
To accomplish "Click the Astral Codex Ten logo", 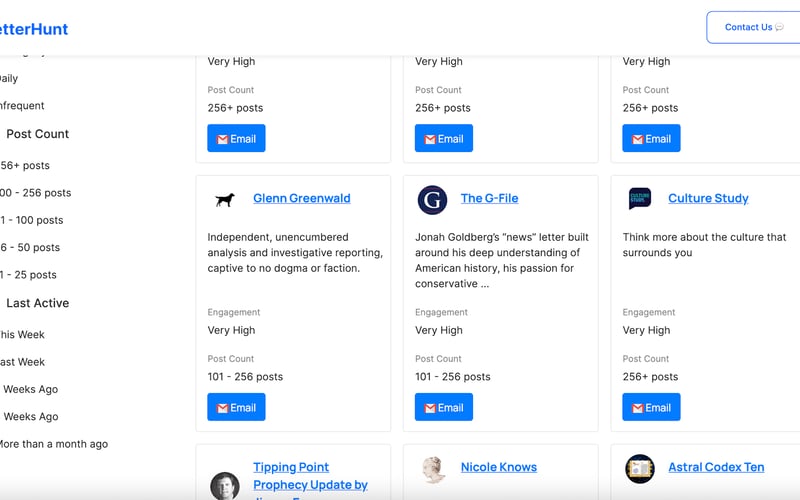I will tap(640, 468).
